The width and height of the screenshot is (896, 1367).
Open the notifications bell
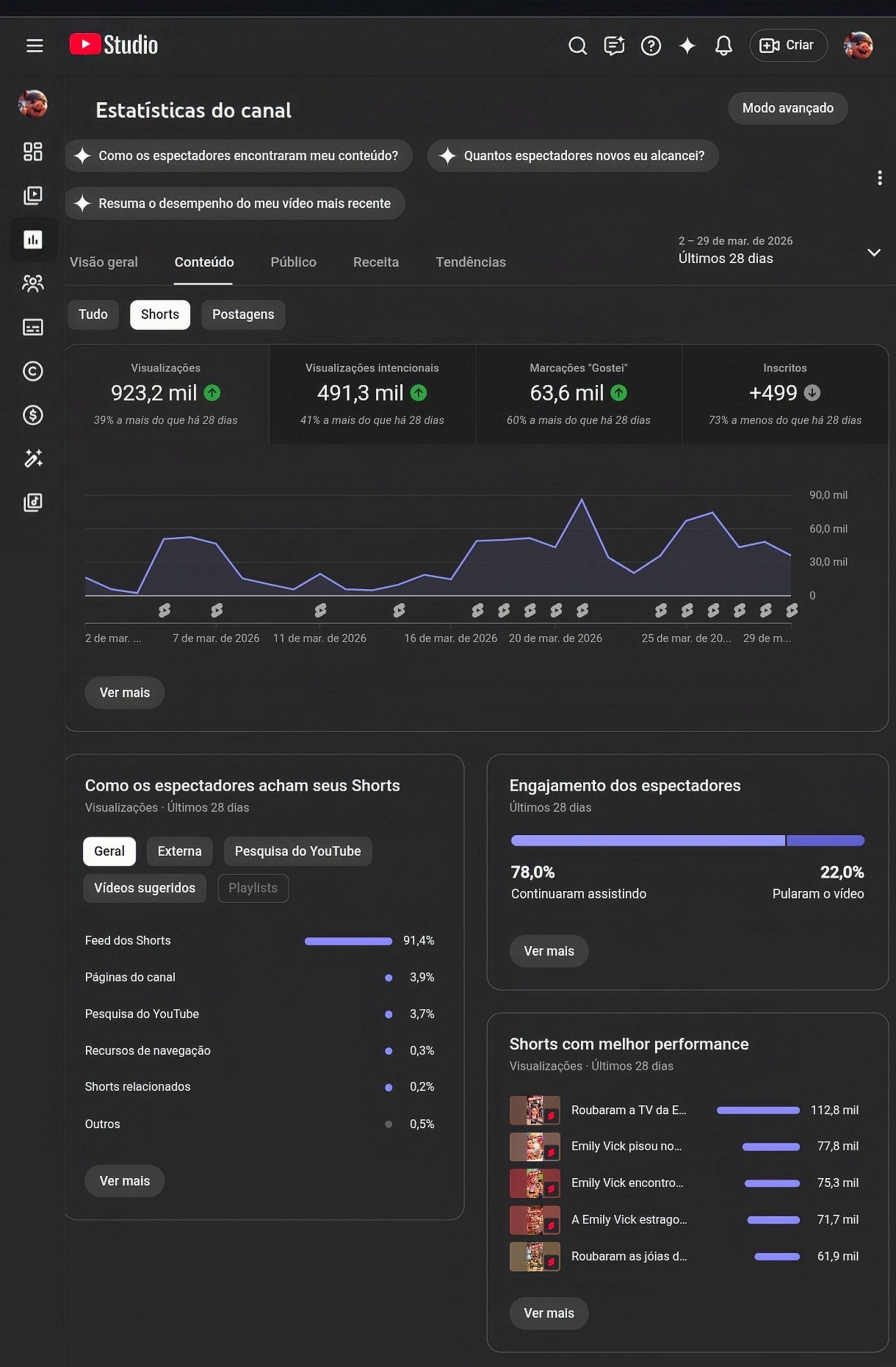723,45
